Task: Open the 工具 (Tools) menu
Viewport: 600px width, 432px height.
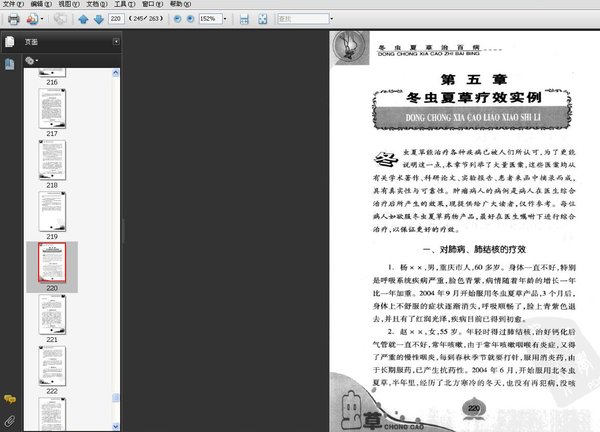Action: pos(124,4)
